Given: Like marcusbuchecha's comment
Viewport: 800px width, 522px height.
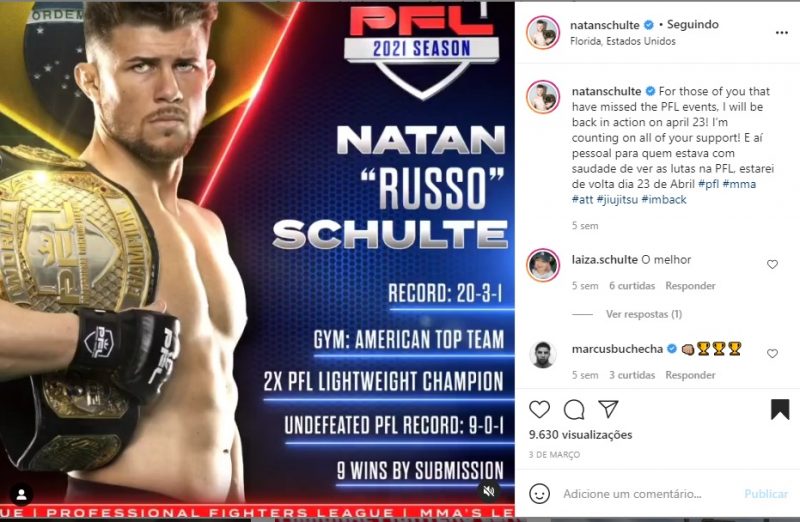Looking at the screenshot, I should coord(772,354).
